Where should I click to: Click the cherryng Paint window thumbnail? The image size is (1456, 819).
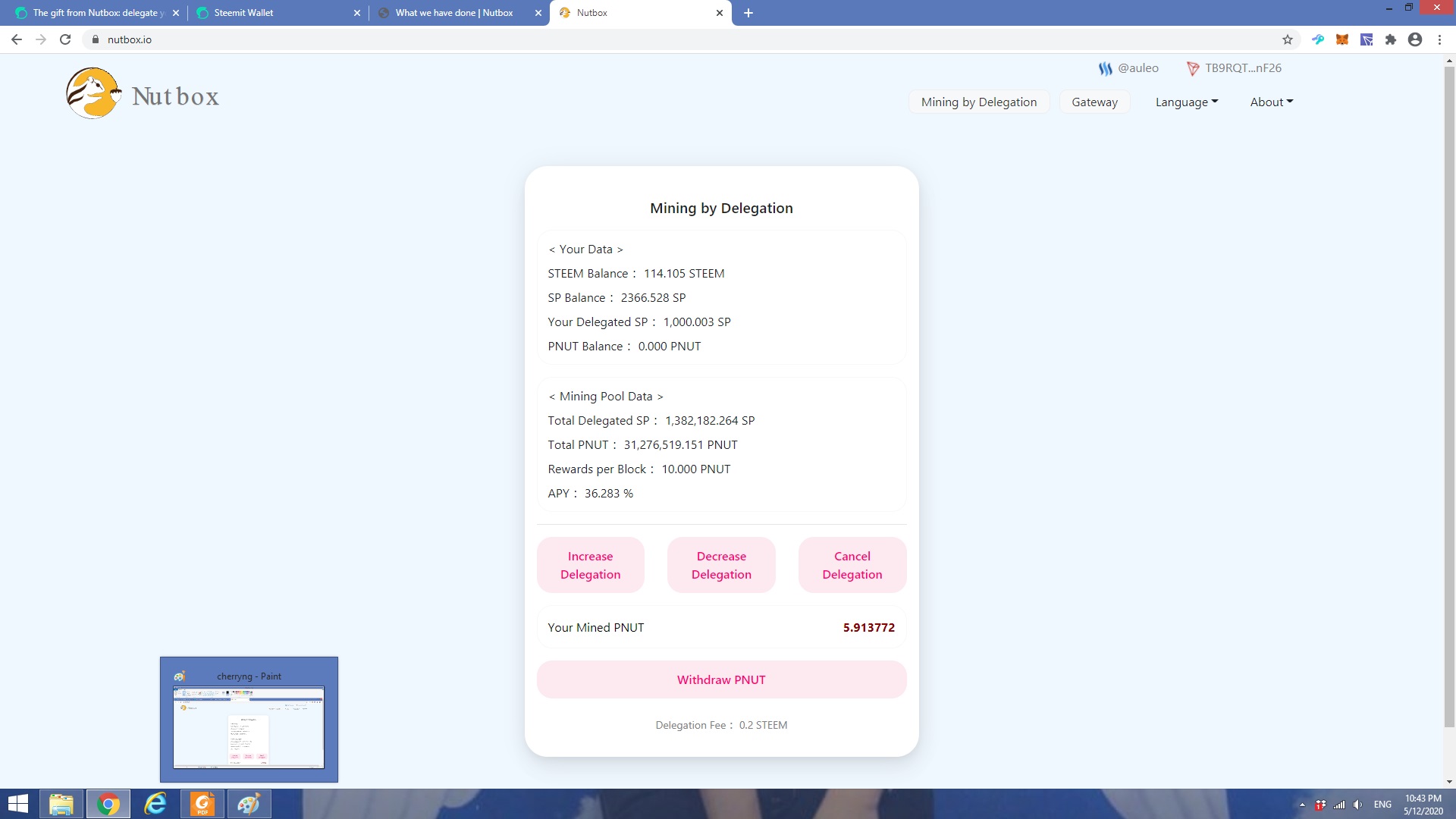point(249,726)
